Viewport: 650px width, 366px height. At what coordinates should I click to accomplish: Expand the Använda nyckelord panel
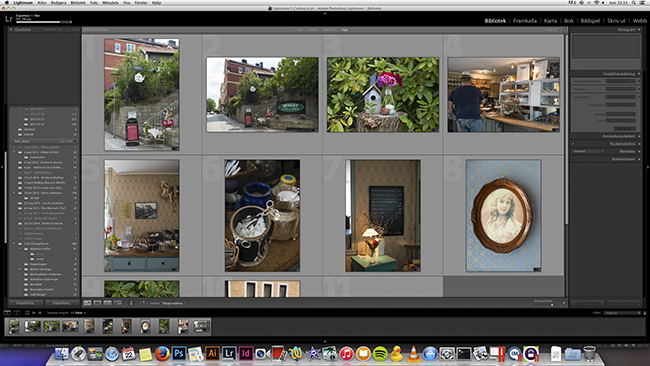pyautogui.click(x=639, y=136)
